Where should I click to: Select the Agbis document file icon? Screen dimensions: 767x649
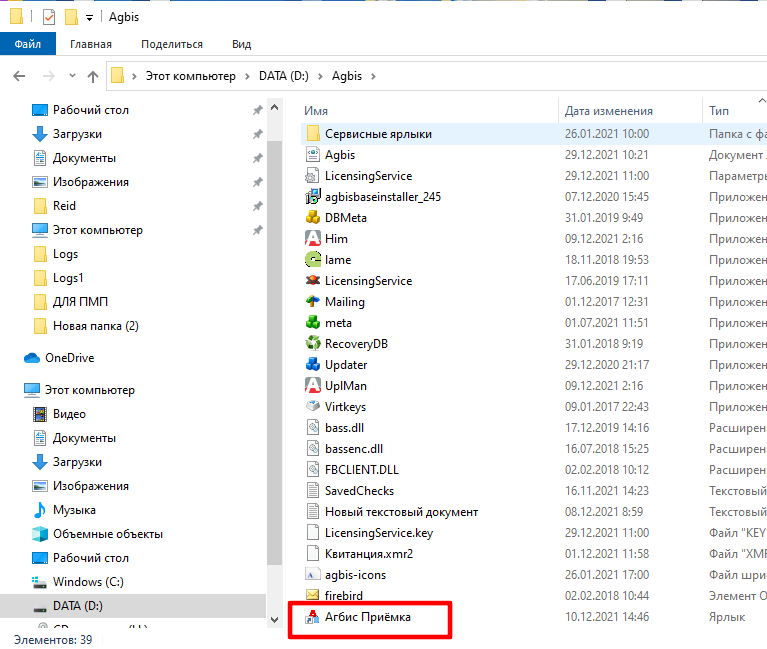tap(313, 155)
